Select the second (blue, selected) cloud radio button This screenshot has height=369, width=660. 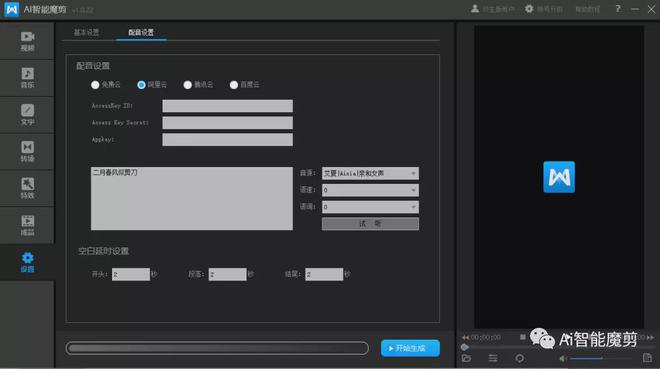tap(141, 85)
